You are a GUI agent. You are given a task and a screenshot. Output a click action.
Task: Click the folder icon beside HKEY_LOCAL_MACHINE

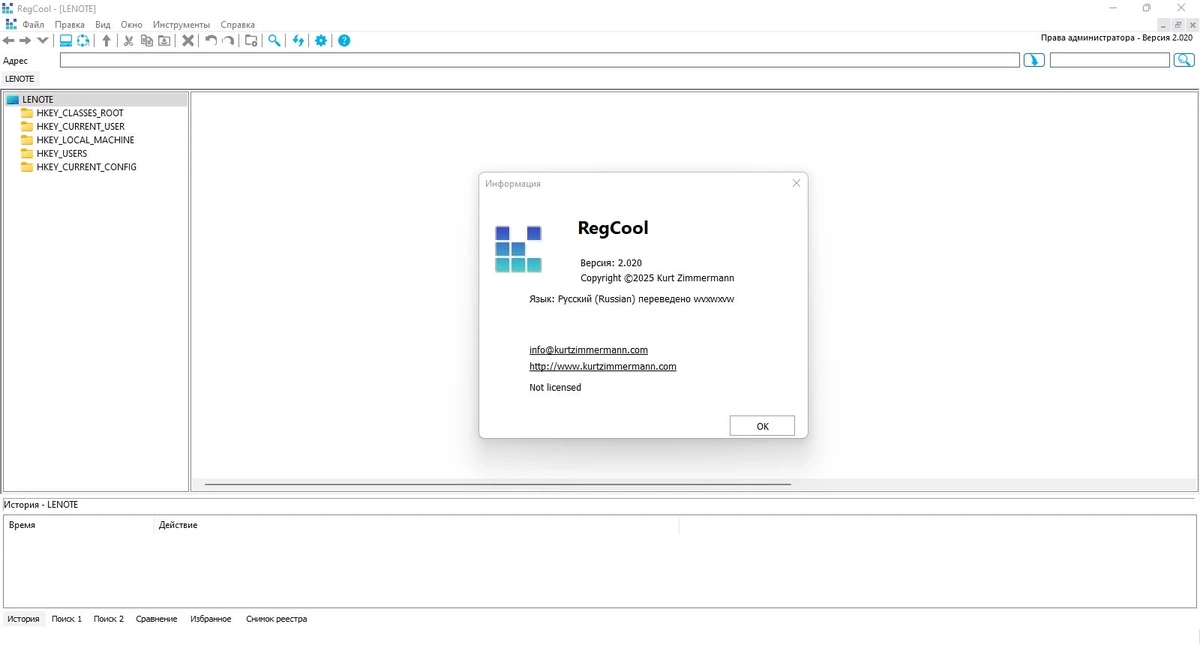(27, 140)
